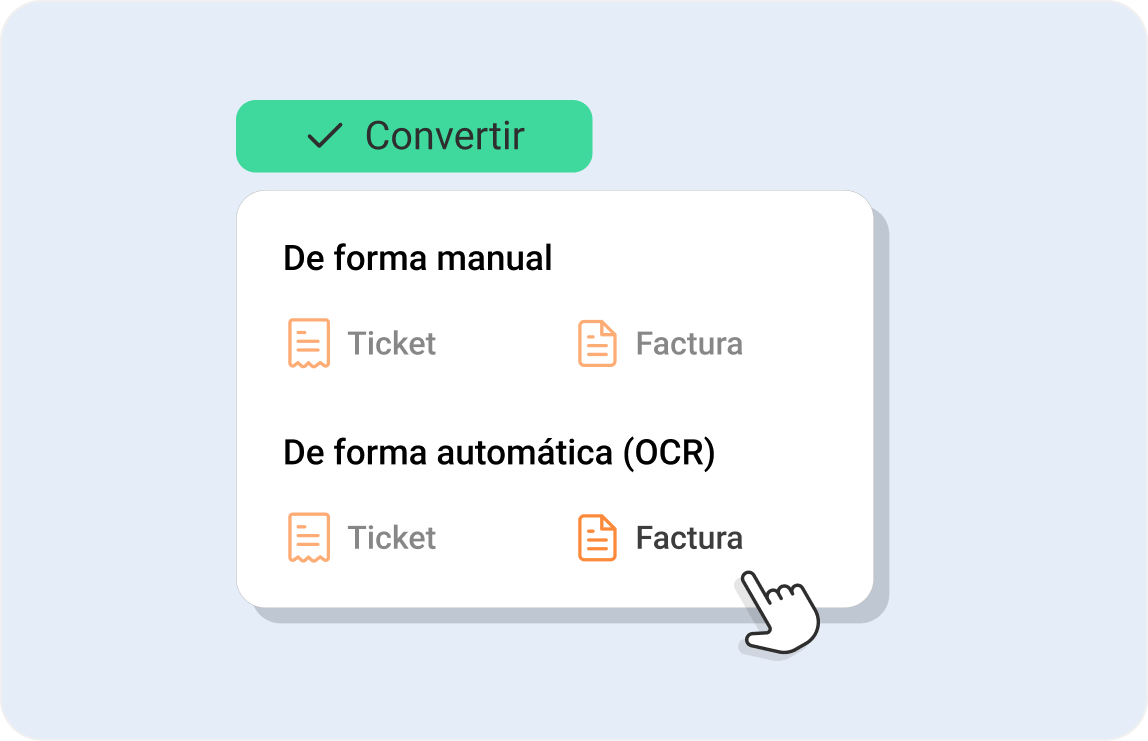Select Factura under De forma manual
Viewport: 1148px width, 741px height.
pyautogui.click(x=689, y=343)
